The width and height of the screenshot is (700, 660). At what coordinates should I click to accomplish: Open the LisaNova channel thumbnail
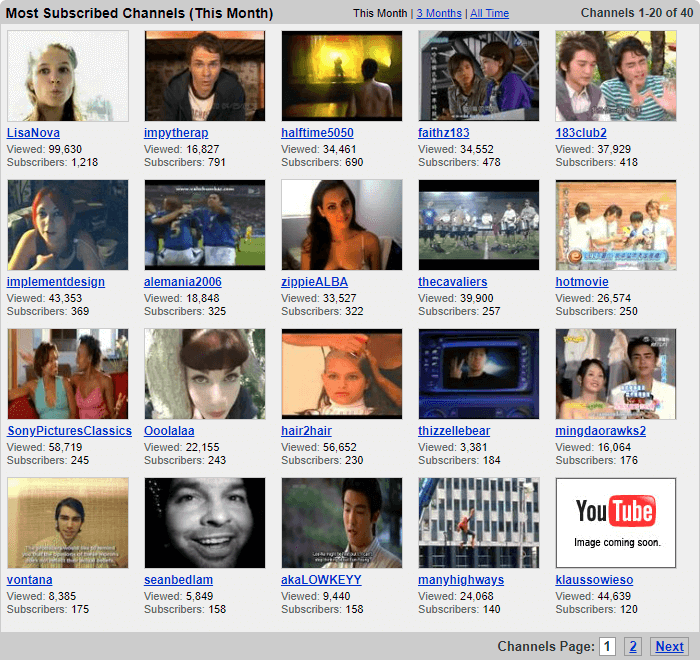(x=68, y=76)
